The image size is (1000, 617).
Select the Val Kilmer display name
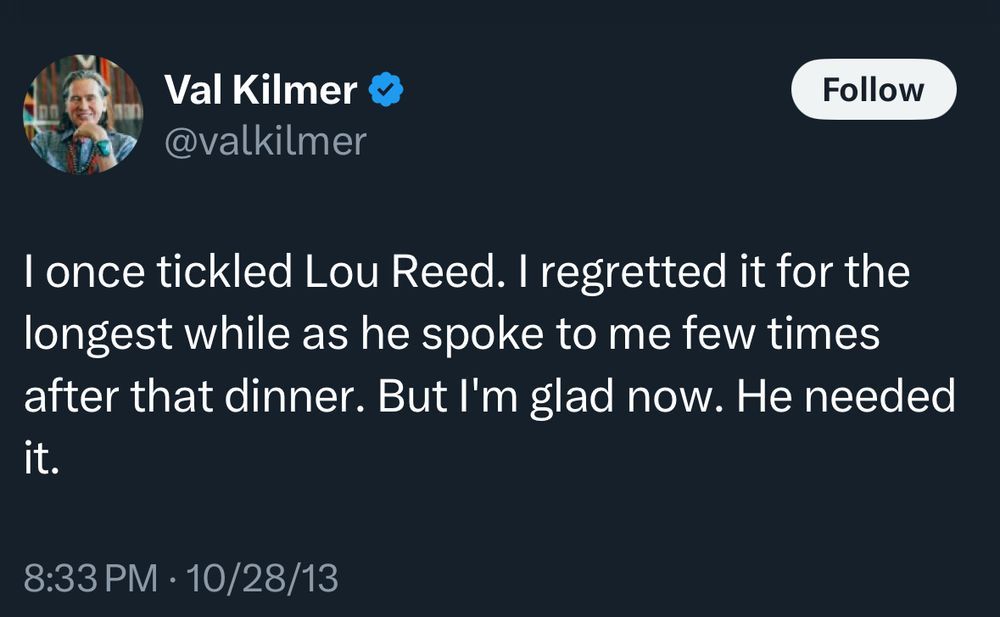[260, 91]
